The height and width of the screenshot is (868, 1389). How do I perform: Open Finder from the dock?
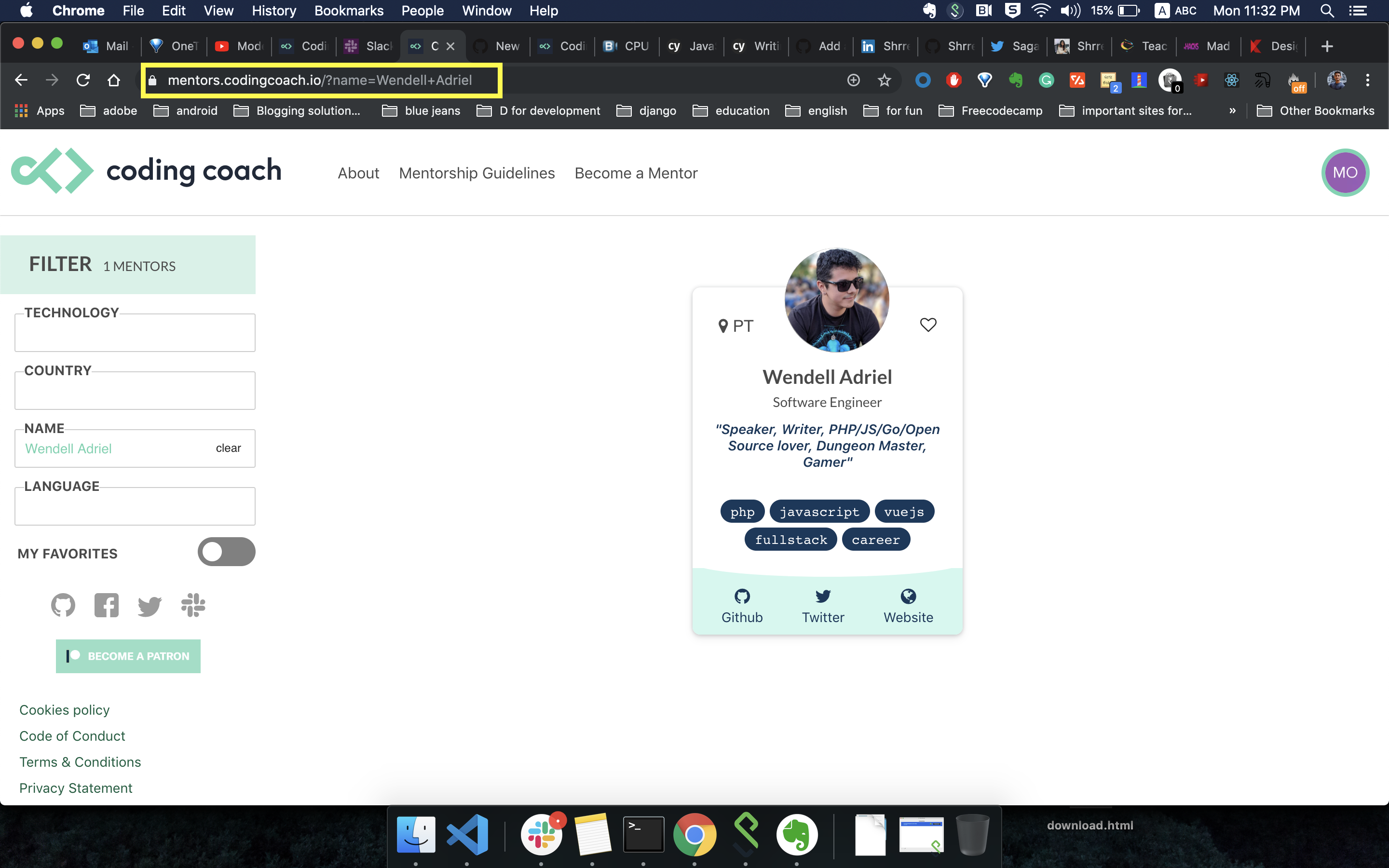[x=416, y=834]
